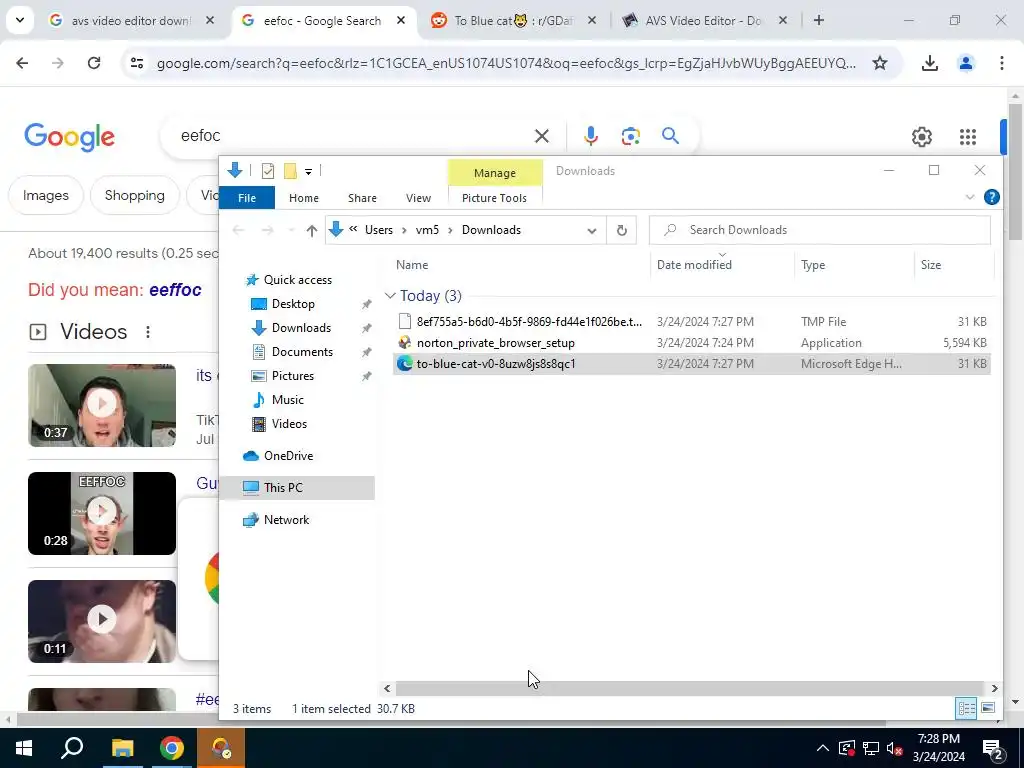This screenshot has width=1024, height=768.
Task: Open Chrome downloads icon in toolbar
Action: [929, 63]
